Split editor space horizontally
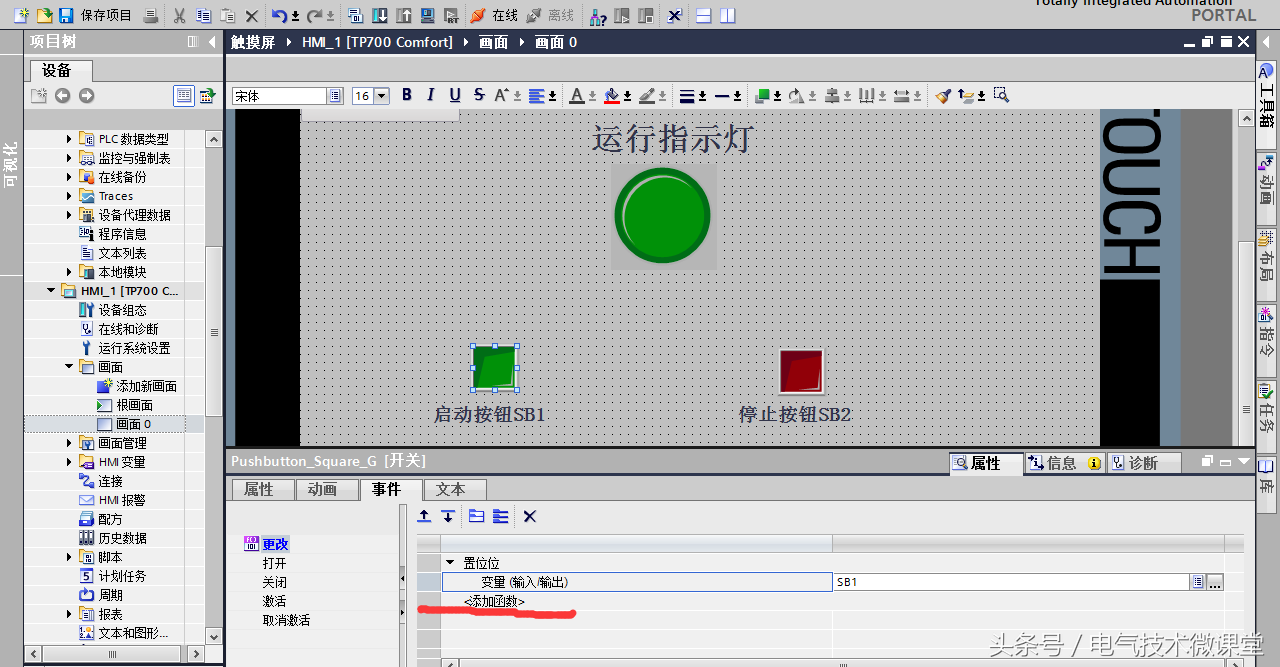1280x667 pixels. coord(704,15)
